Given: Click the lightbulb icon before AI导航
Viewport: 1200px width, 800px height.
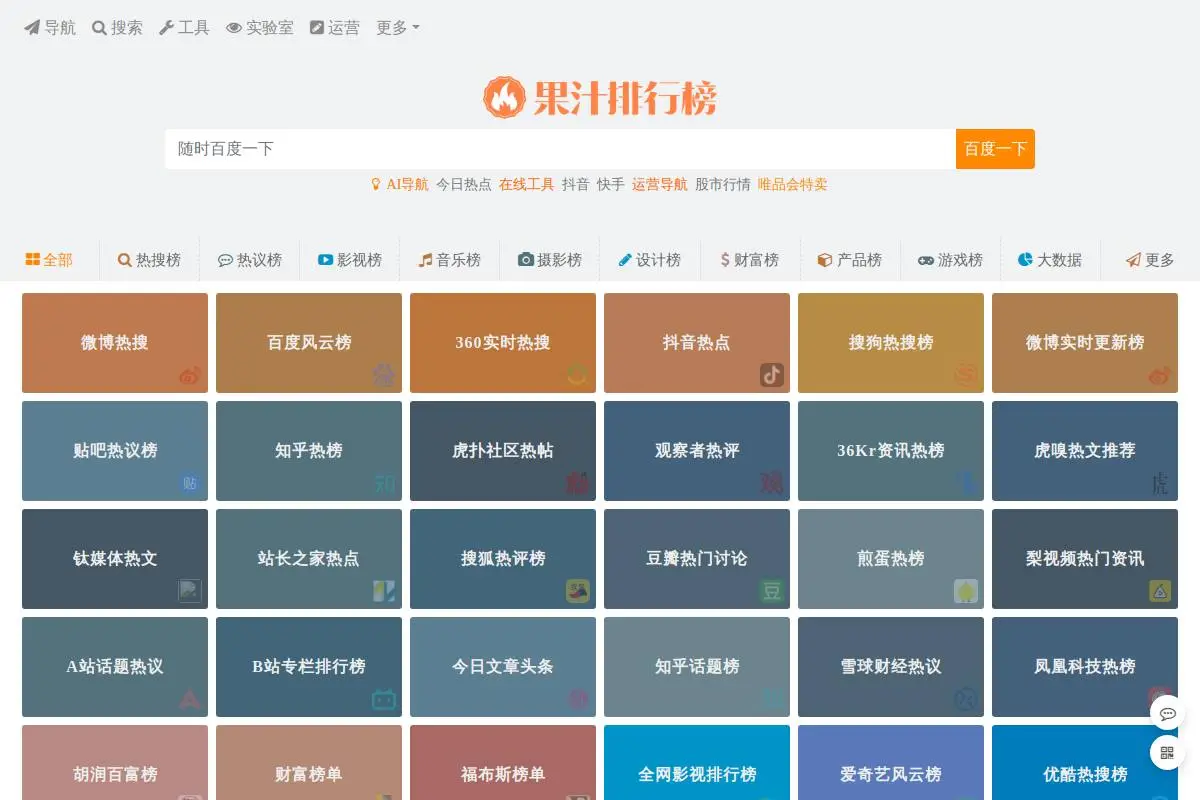Looking at the screenshot, I should (x=376, y=185).
